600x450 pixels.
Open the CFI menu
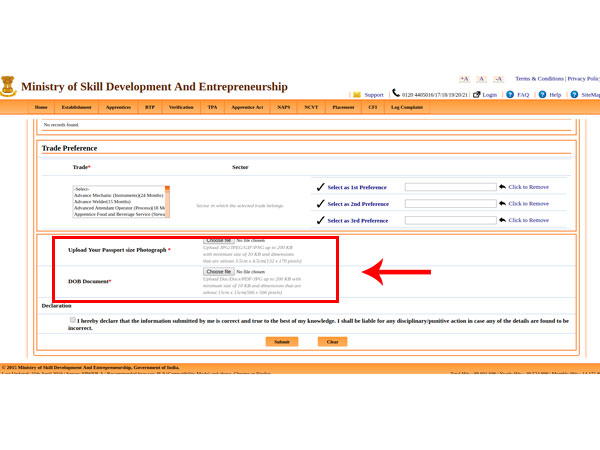point(373,107)
